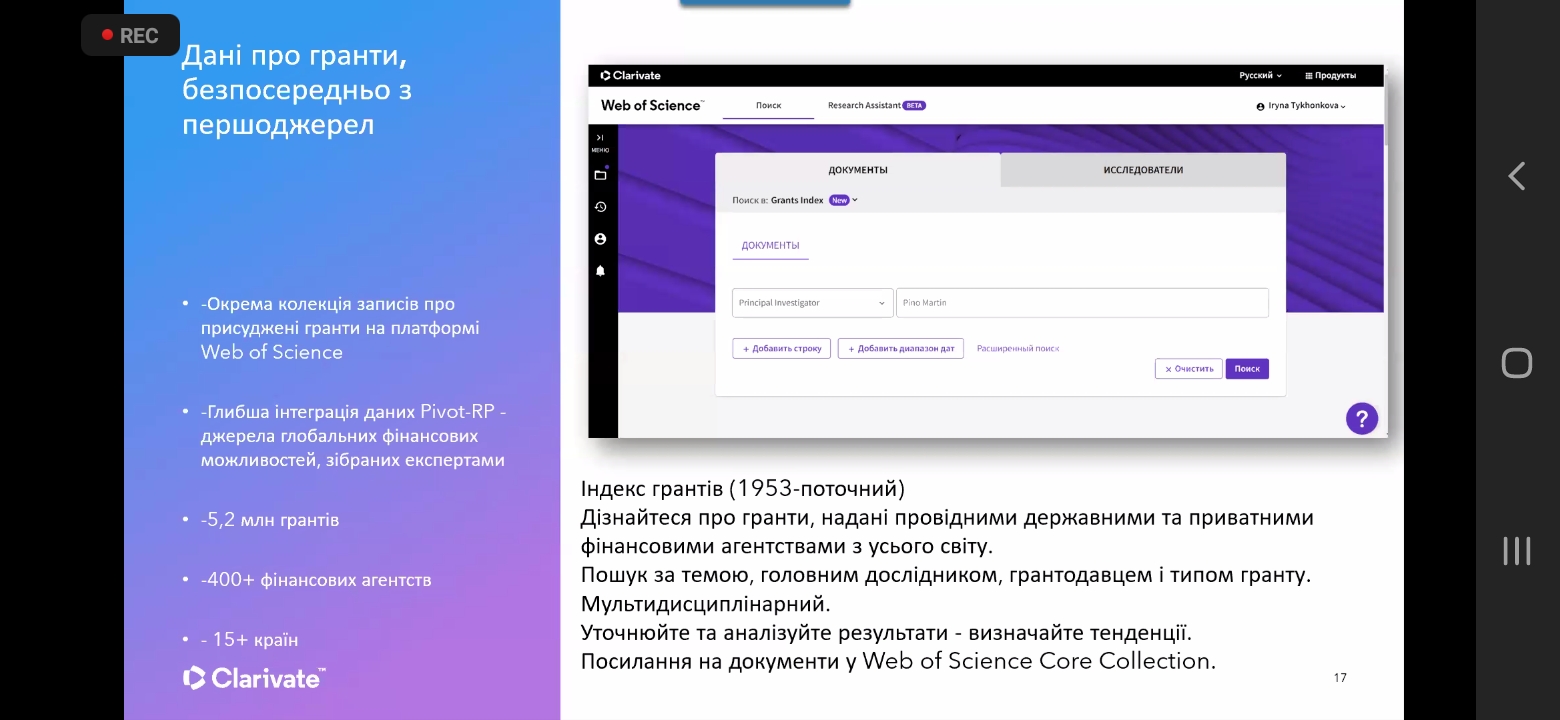Tap the Android back navigation arrow

pyautogui.click(x=1517, y=176)
